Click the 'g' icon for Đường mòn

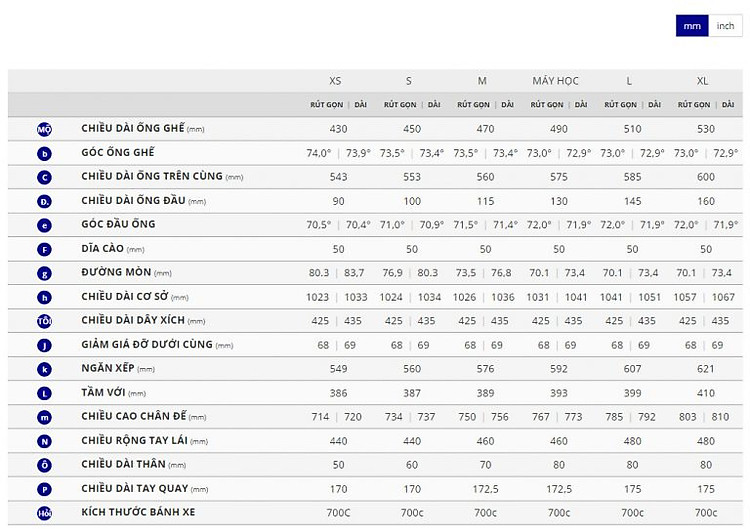(44, 274)
